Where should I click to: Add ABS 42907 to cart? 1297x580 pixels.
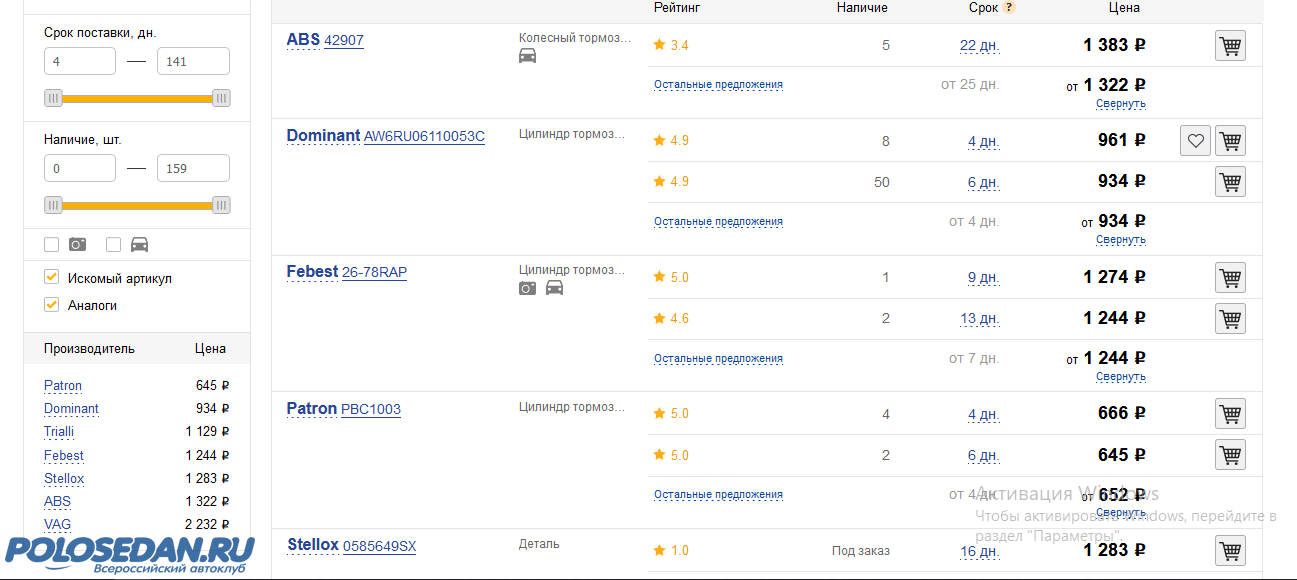click(x=1230, y=46)
